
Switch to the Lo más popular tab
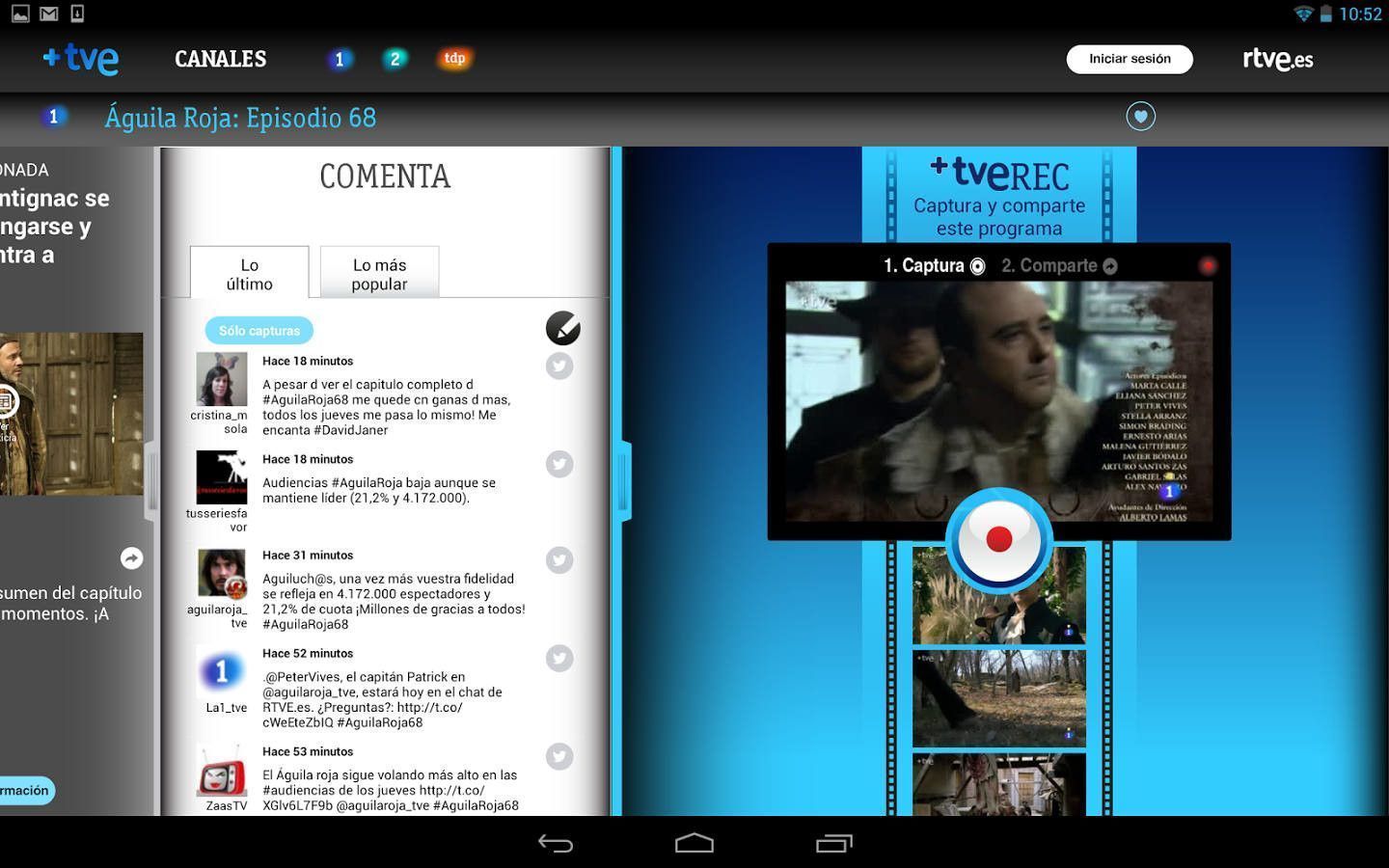[x=379, y=274]
